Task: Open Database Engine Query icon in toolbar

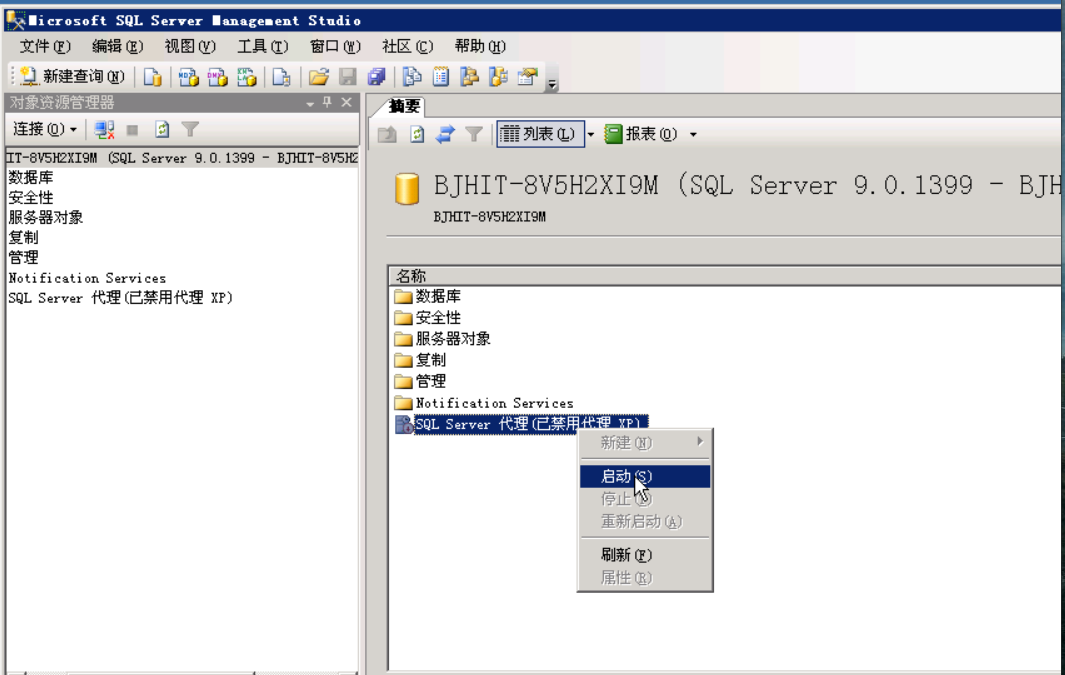Action: pos(153,77)
